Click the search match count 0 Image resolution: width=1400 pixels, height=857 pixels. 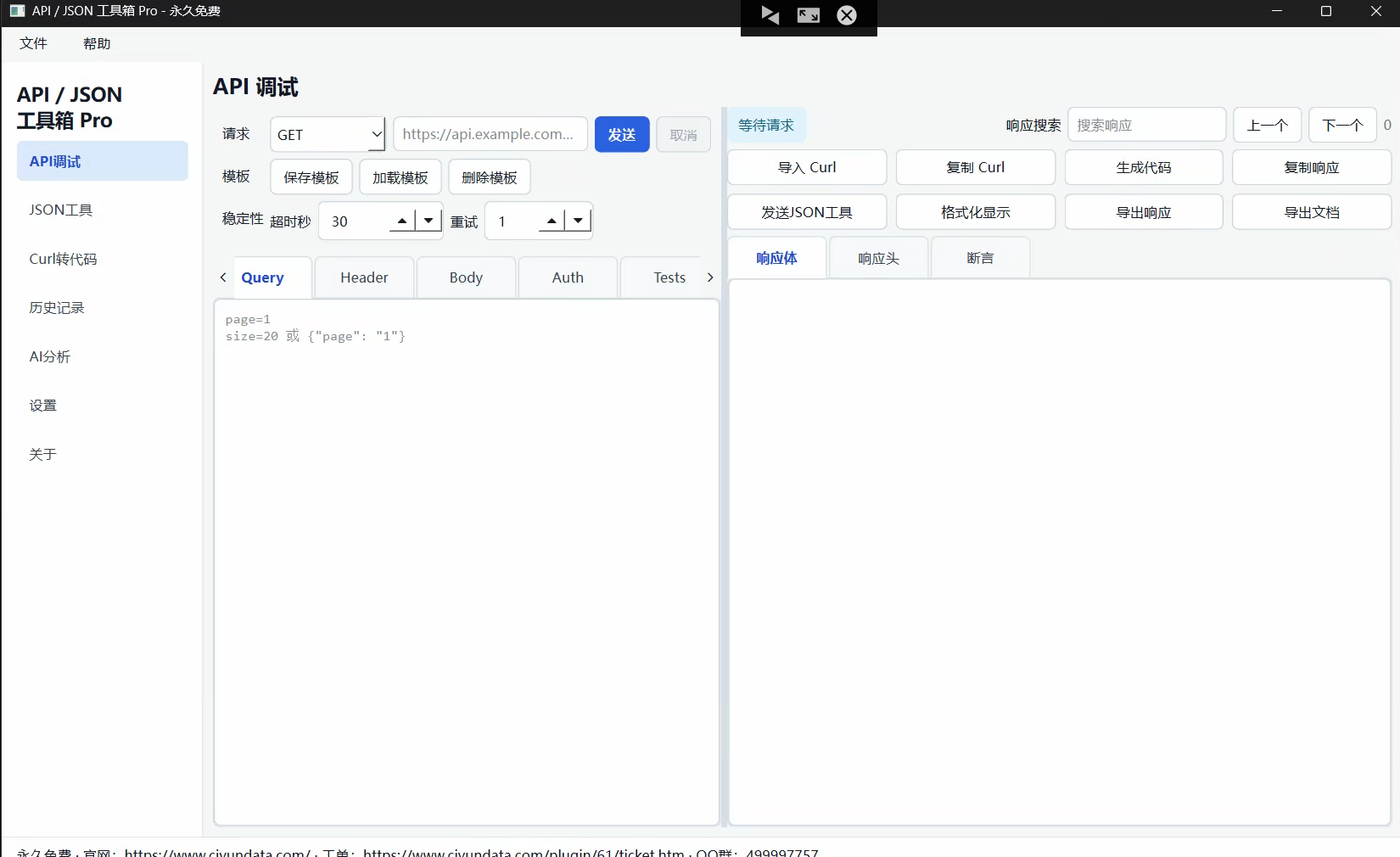(x=1387, y=125)
